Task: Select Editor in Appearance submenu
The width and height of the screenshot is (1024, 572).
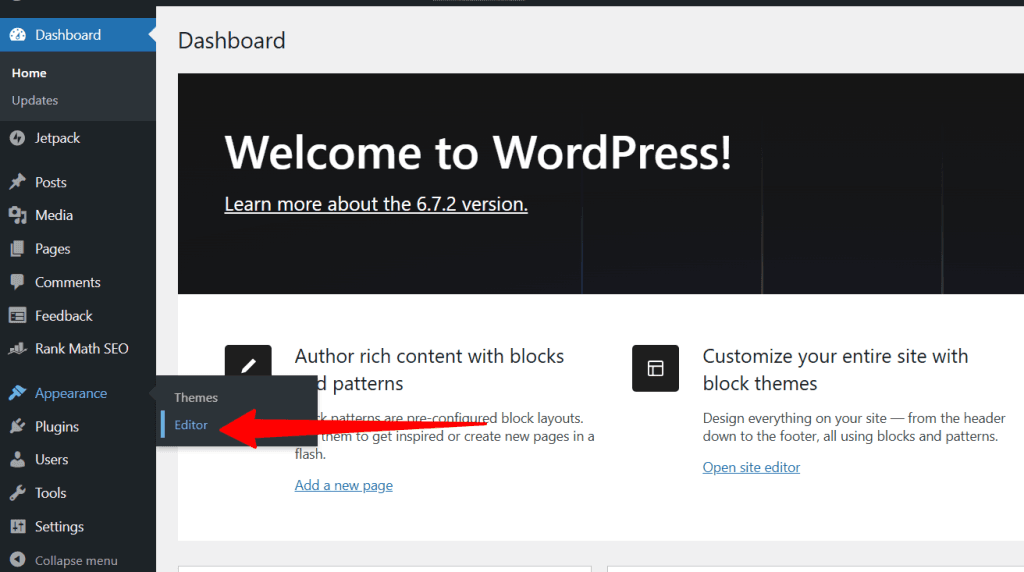Action: tap(191, 425)
